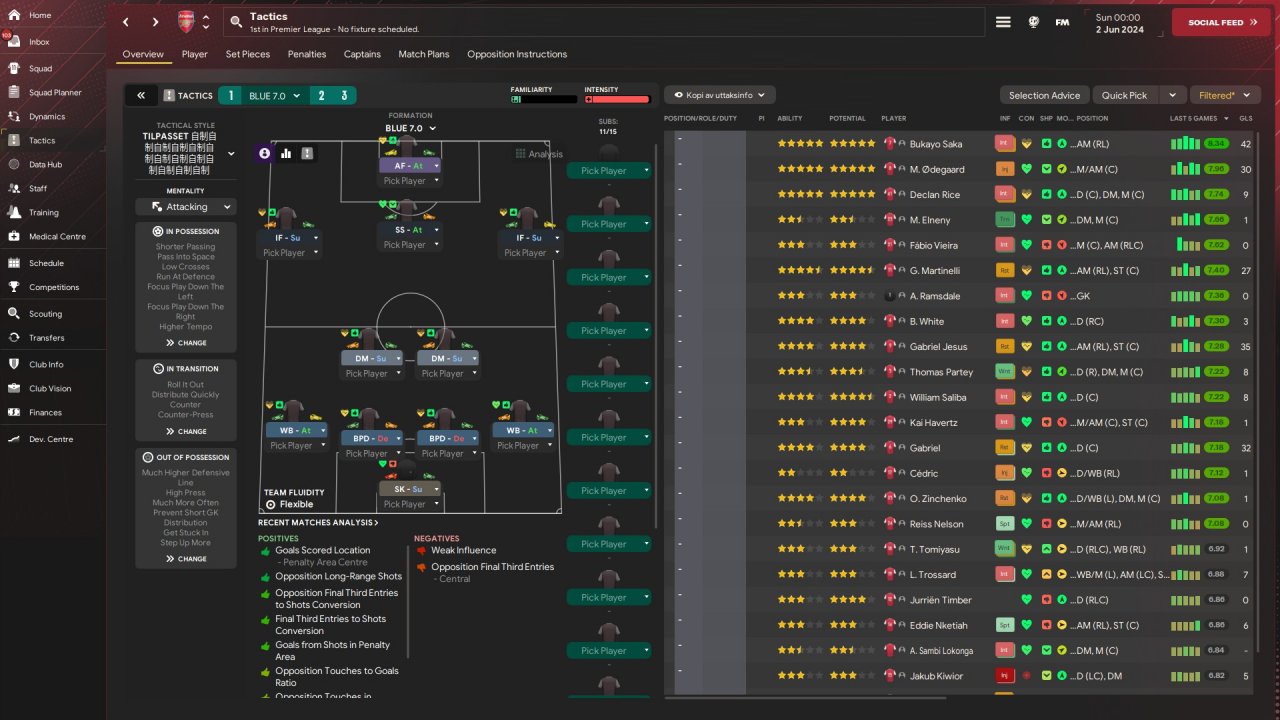Expand the BLUE 7.0 formation dropdown

click(x=410, y=128)
